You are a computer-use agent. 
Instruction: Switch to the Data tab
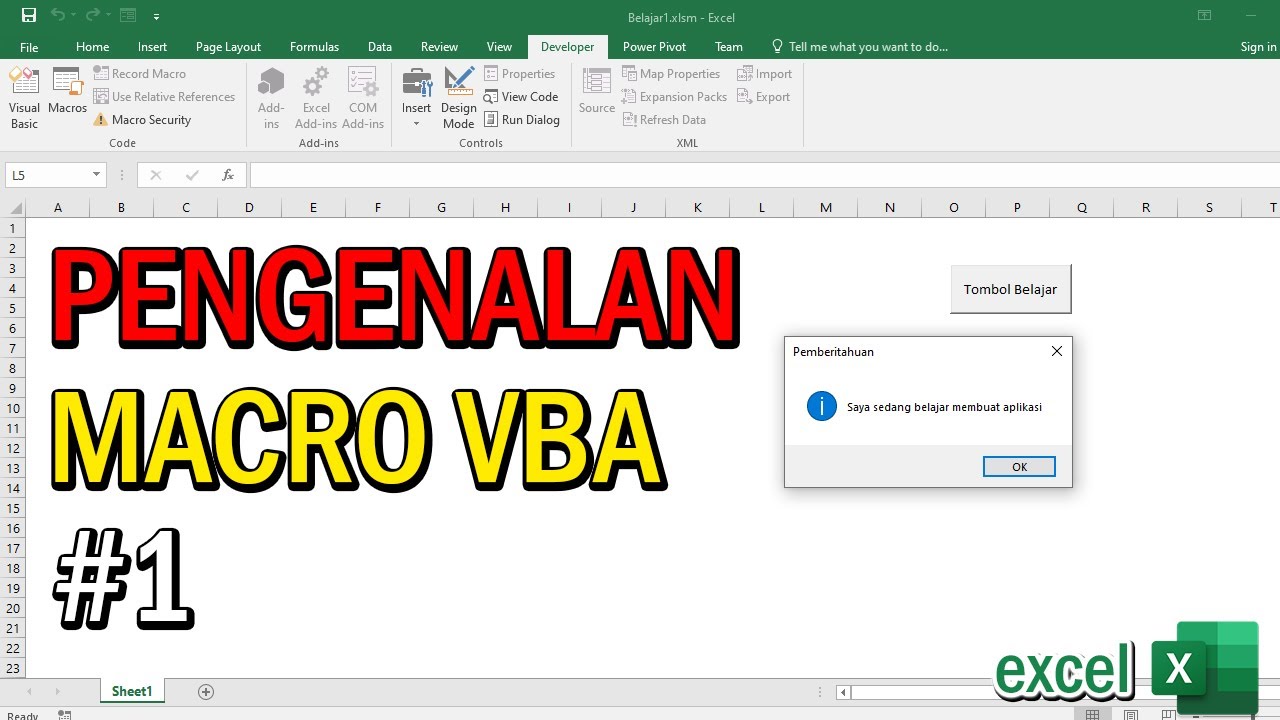[x=379, y=47]
